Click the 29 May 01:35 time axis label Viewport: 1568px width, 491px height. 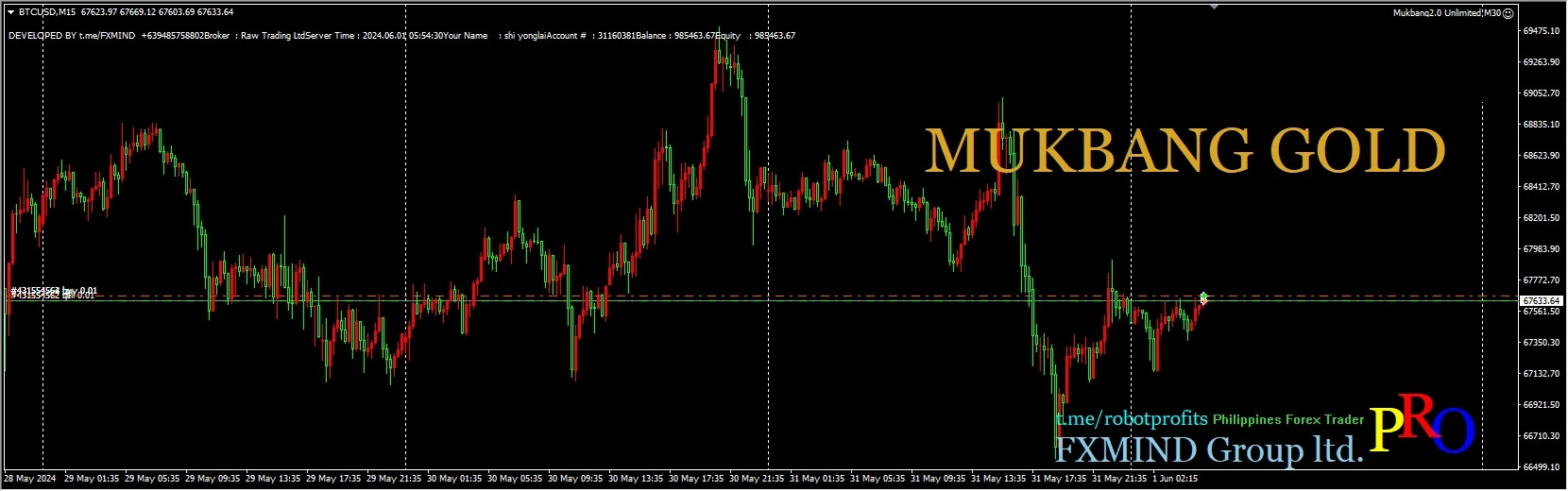92,479
